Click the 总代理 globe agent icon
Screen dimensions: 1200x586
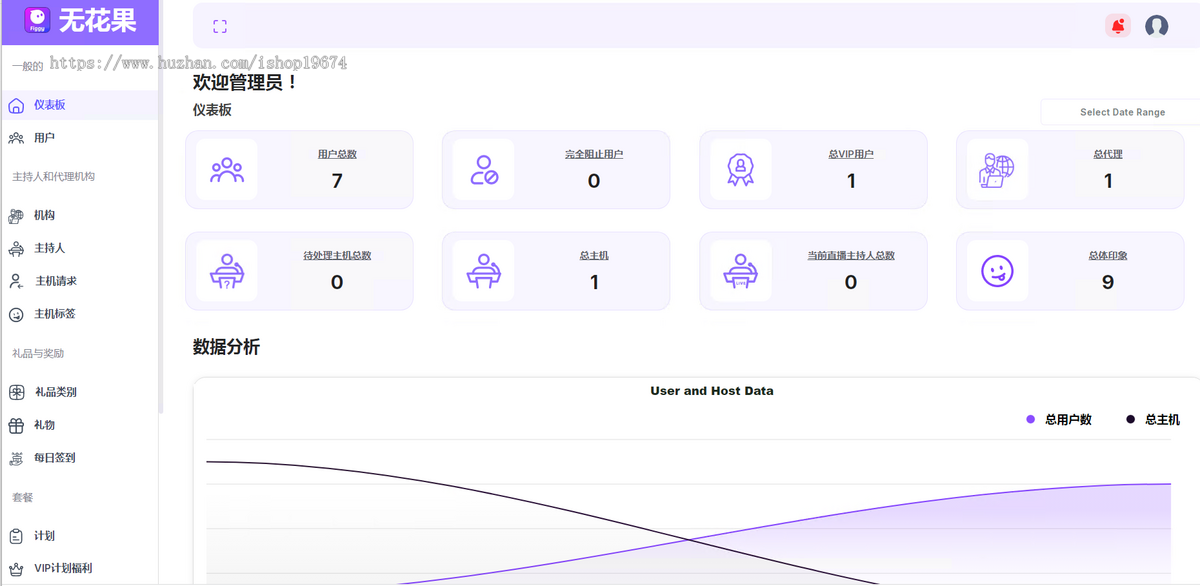coord(997,170)
